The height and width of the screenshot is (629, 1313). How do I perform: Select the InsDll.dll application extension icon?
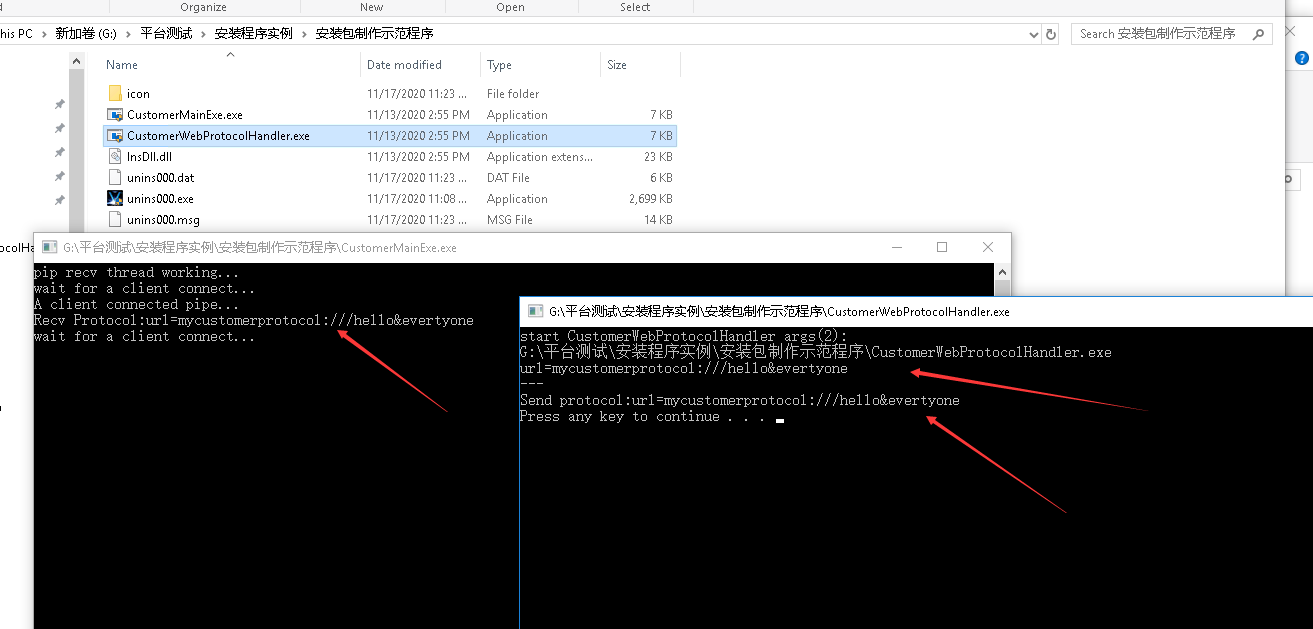(x=115, y=156)
